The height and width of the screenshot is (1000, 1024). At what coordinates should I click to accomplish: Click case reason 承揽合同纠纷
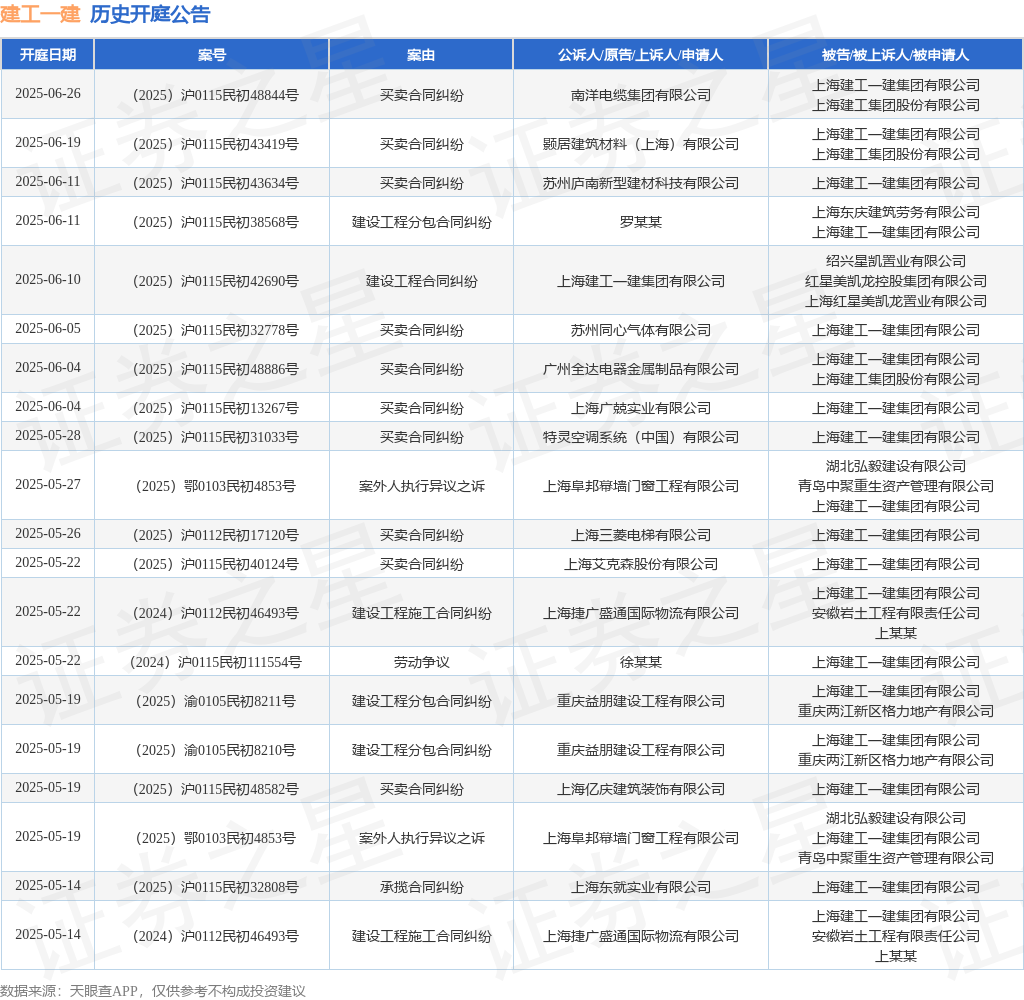point(421,888)
